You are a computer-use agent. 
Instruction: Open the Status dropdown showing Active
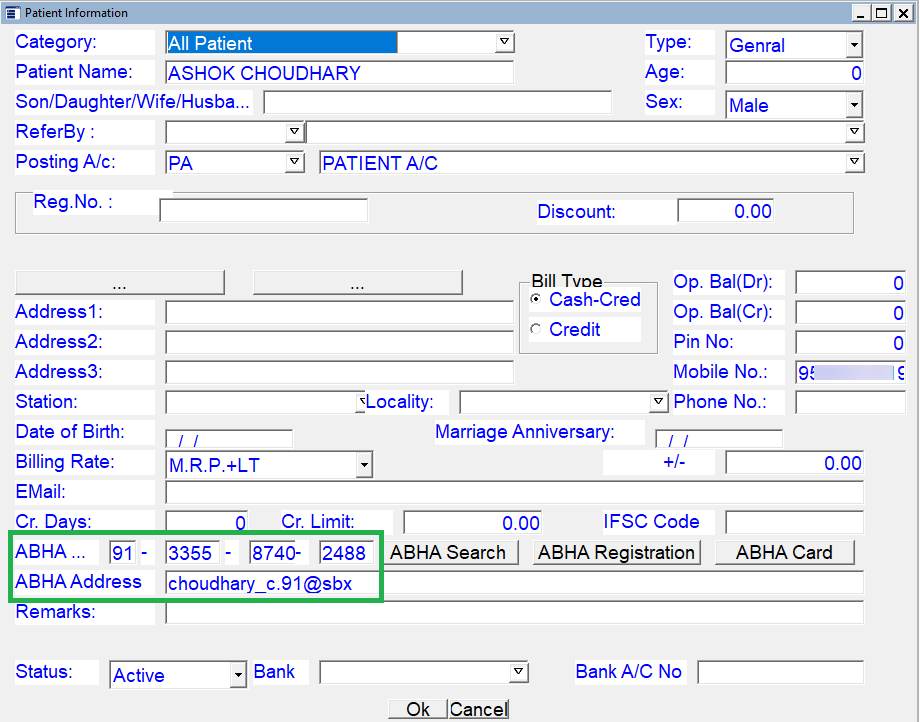click(238, 675)
